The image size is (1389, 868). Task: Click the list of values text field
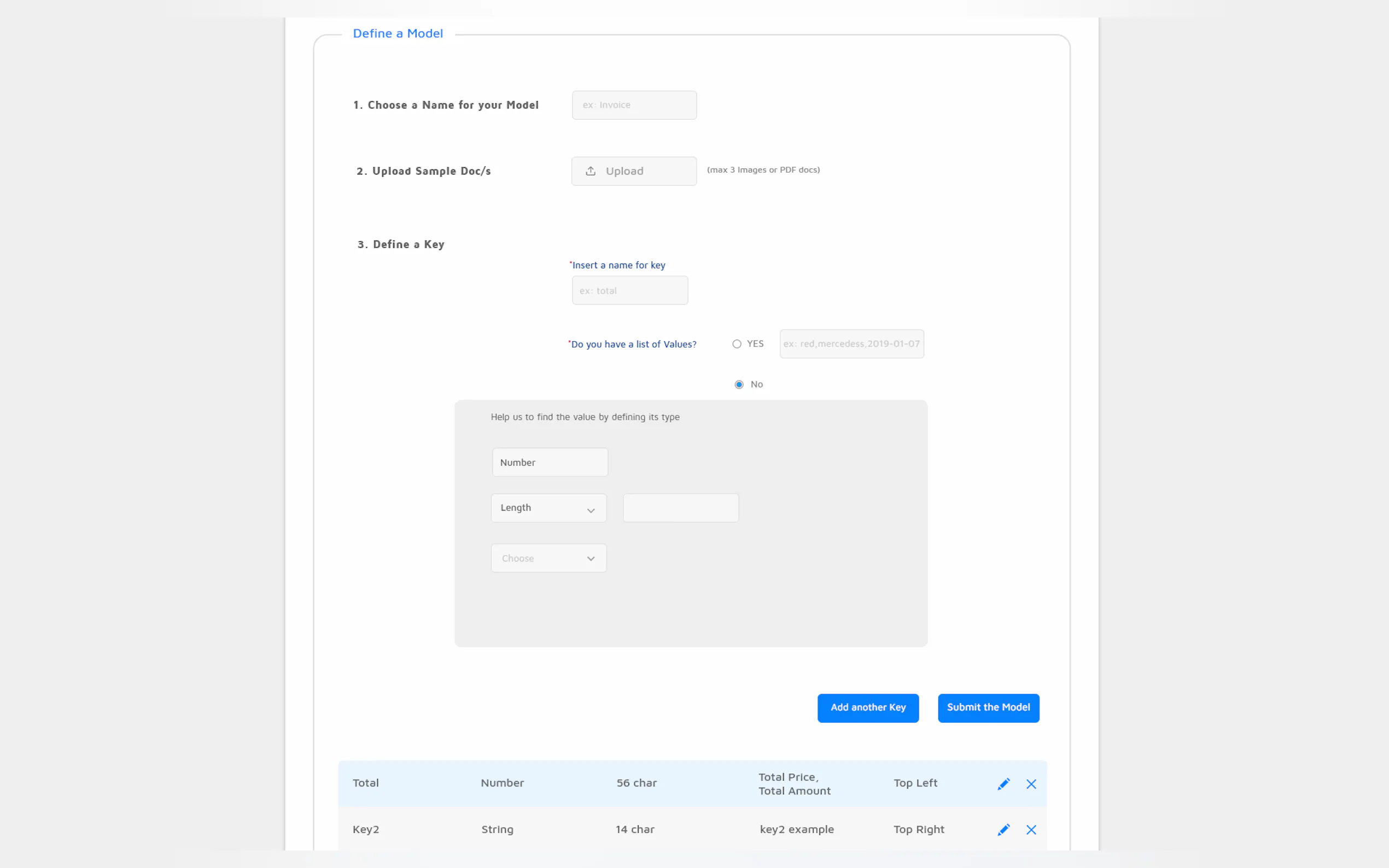pyautogui.click(x=851, y=344)
